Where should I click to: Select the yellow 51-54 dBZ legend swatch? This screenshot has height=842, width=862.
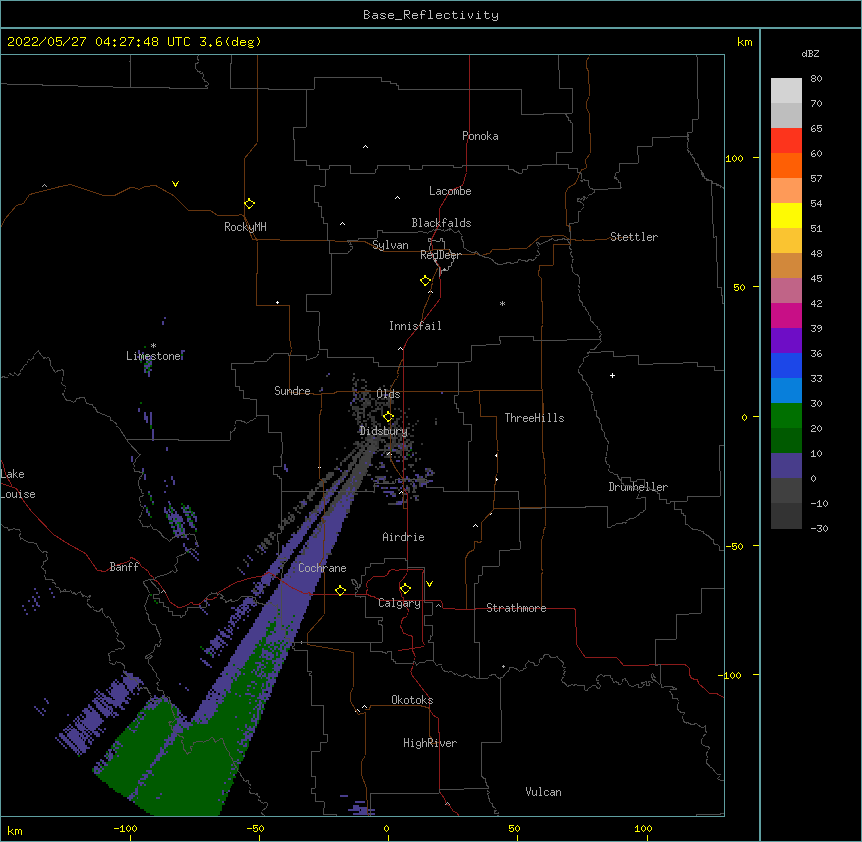tap(786, 215)
